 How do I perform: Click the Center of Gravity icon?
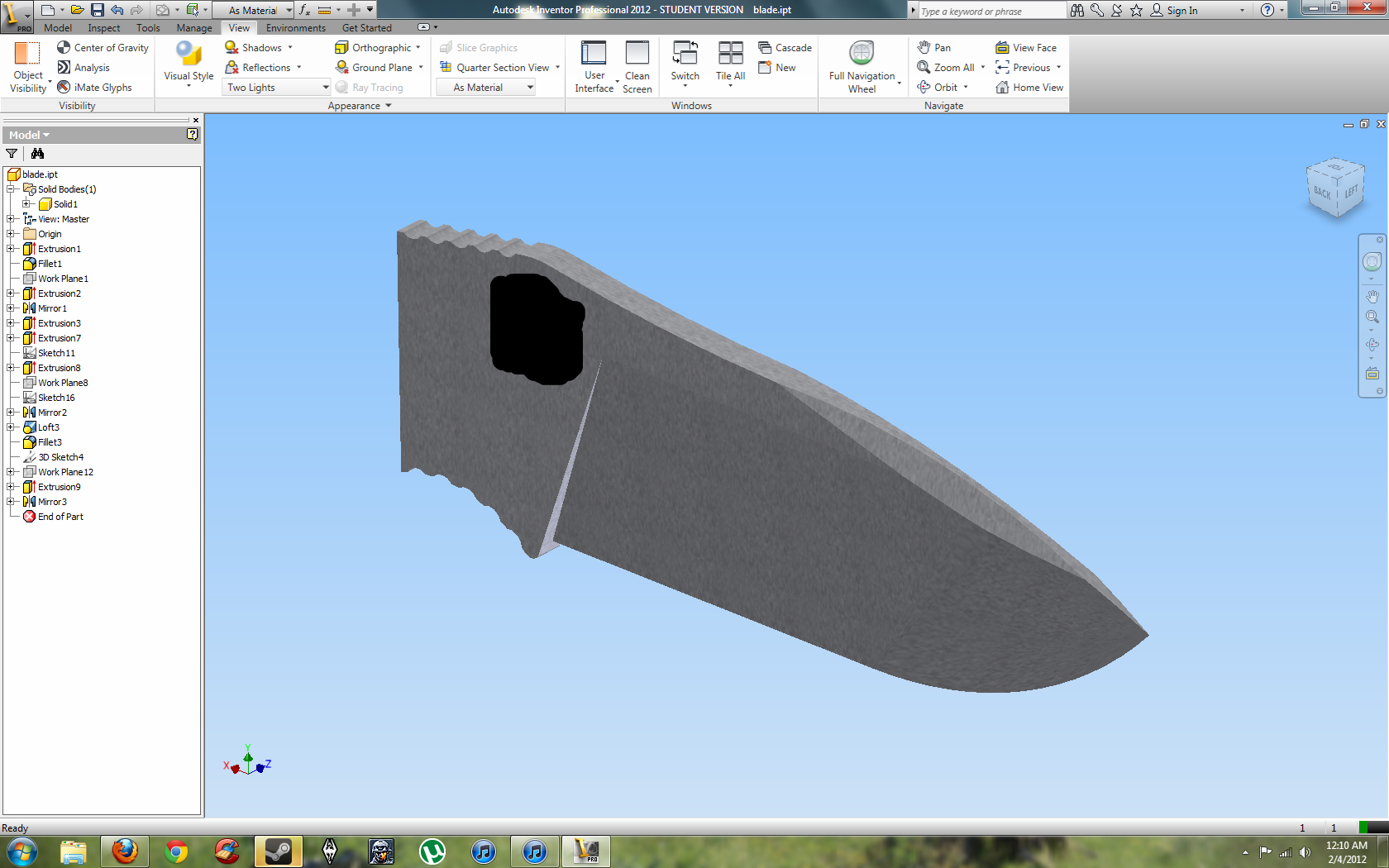[x=64, y=48]
